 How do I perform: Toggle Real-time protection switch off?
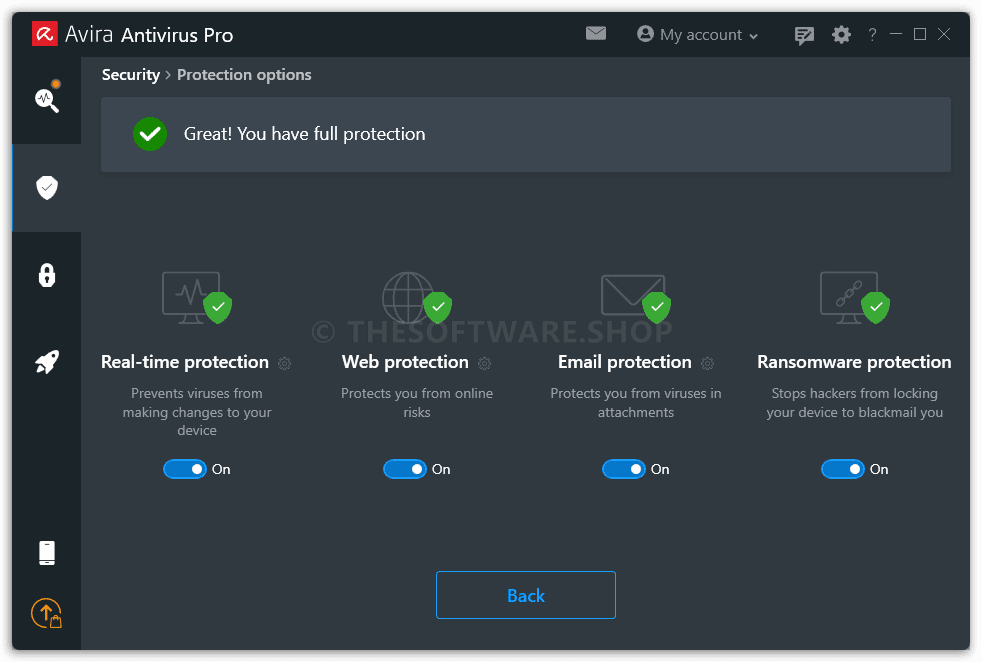185,469
